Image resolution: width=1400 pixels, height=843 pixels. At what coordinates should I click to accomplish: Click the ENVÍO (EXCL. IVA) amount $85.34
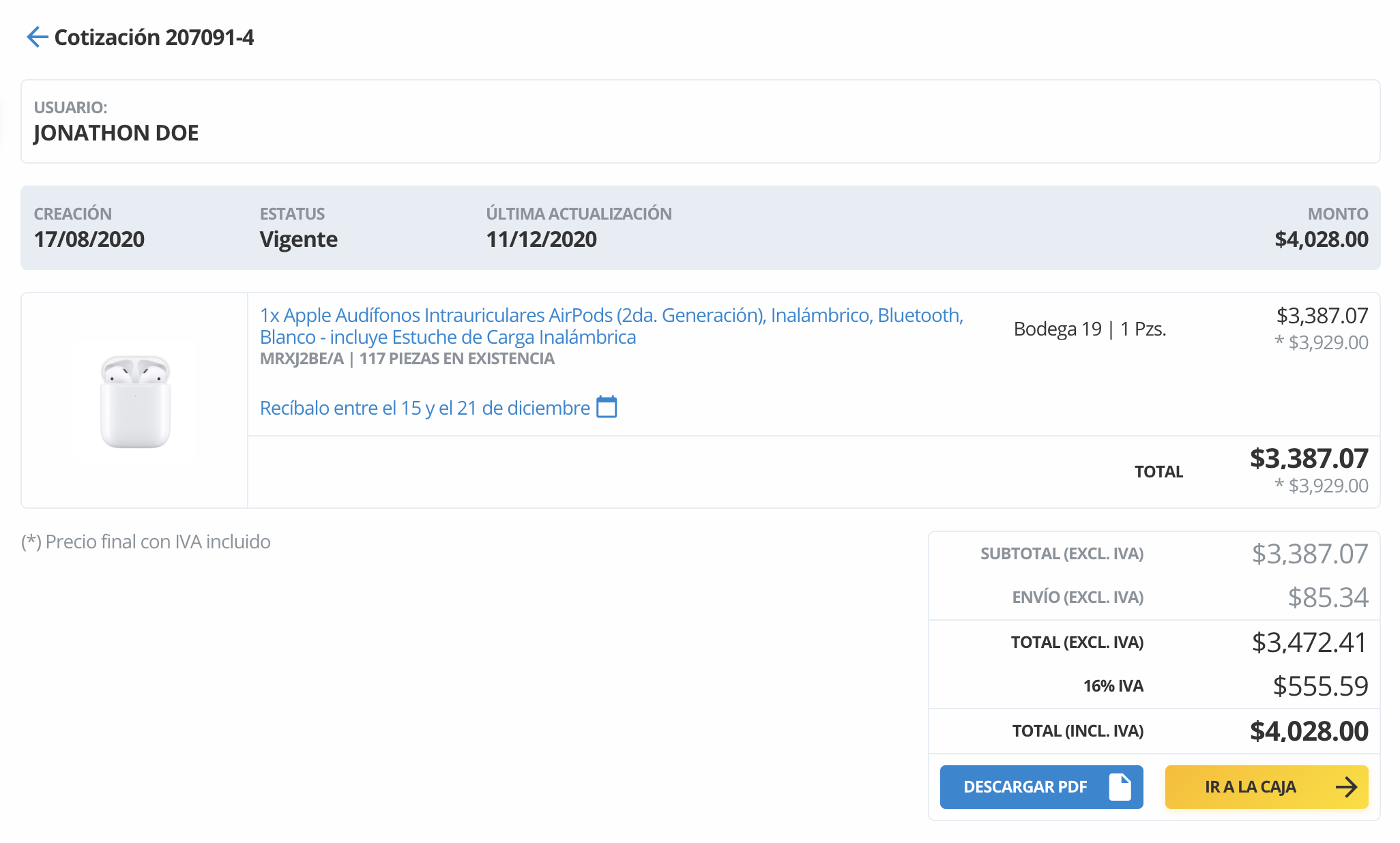click(x=1327, y=597)
